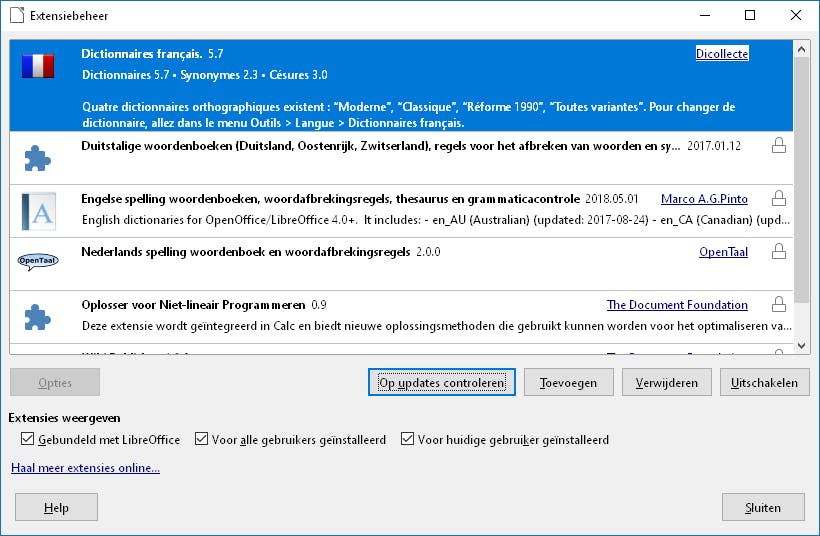Click the OpenTaal speech bubble icon

click(x=38, y=261)
